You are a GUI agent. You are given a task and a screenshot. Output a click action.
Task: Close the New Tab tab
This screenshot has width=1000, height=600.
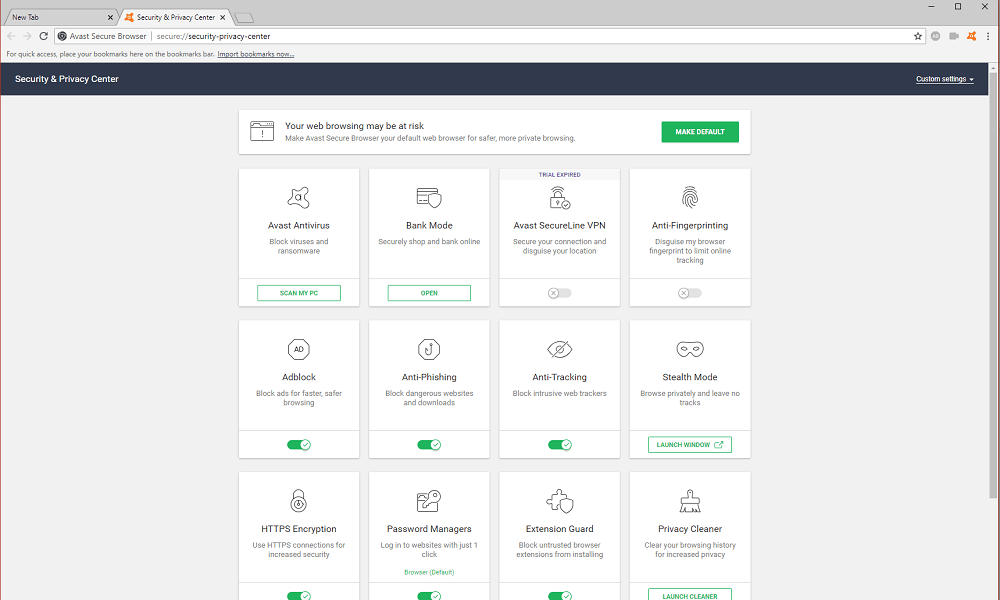(110, 17)
